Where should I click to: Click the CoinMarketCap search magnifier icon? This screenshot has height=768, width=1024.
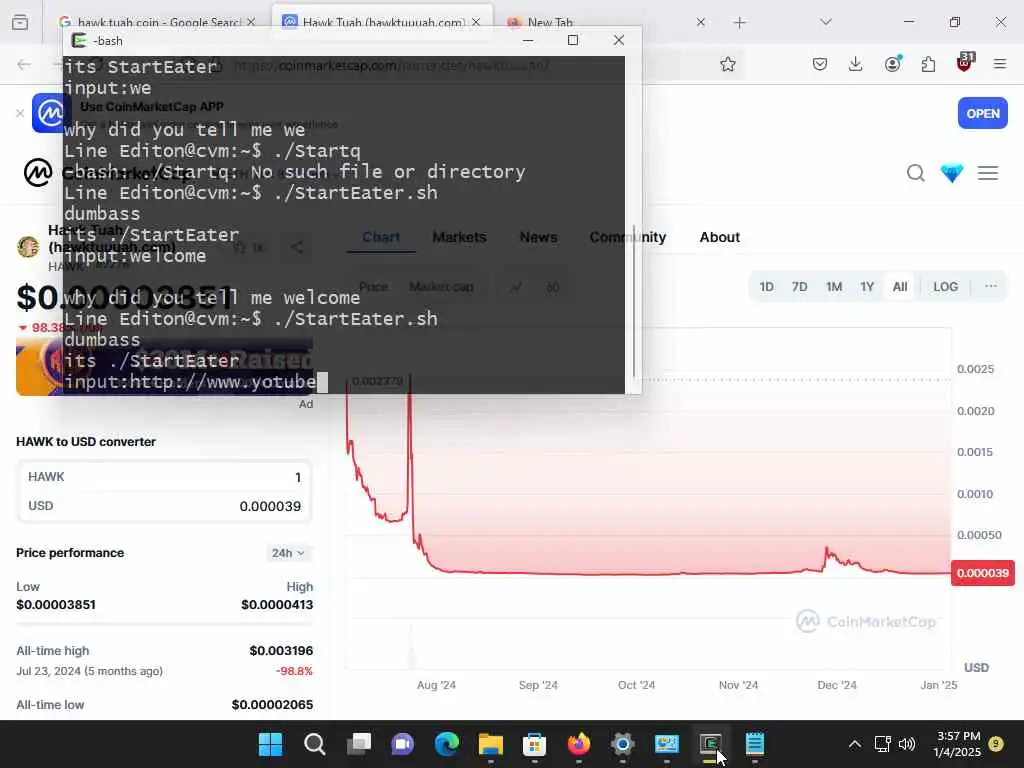pyautogui.click(x=916, y=173)
